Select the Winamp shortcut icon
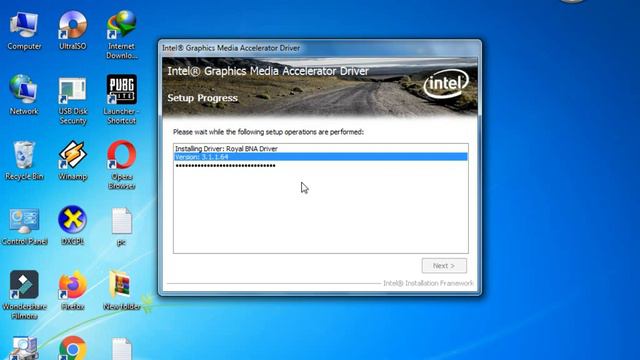This screenshot has width=640, height=360. [73, 160]
